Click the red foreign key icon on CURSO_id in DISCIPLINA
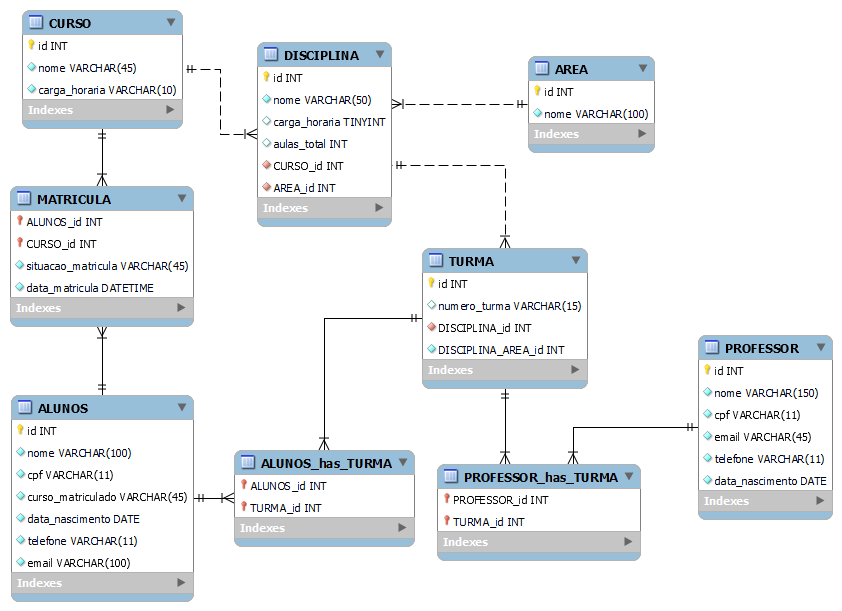Viewport: 842px width, 611px height. pyautogui.click(x=266, y=166)
